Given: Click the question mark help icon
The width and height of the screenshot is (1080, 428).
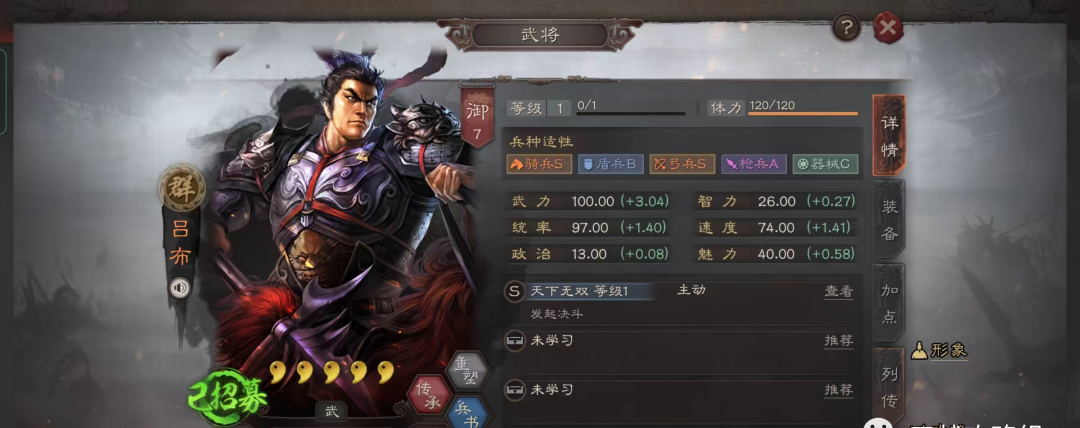Looking at the screenshot, I should tap(847, 28).
